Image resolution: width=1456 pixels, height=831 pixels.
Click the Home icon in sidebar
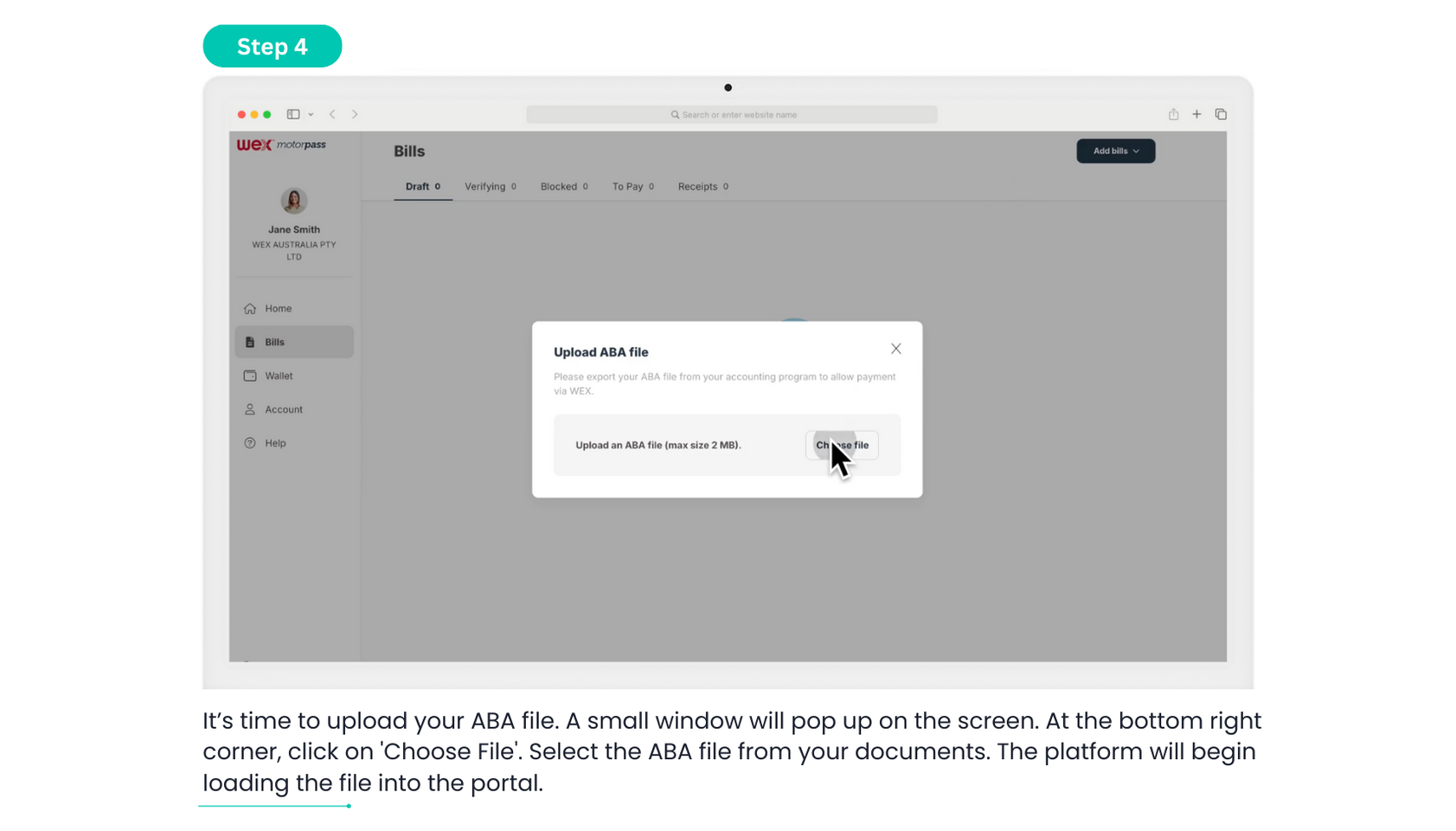pyautogui.click(x=250, y=309)
